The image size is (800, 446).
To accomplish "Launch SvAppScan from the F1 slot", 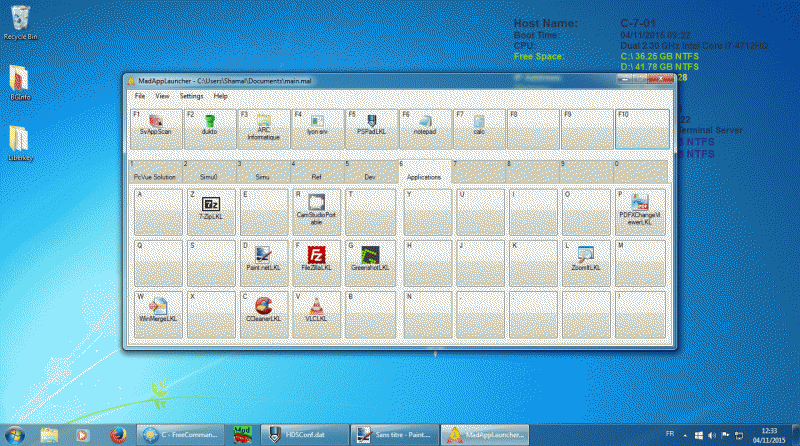I will (156, 129).
